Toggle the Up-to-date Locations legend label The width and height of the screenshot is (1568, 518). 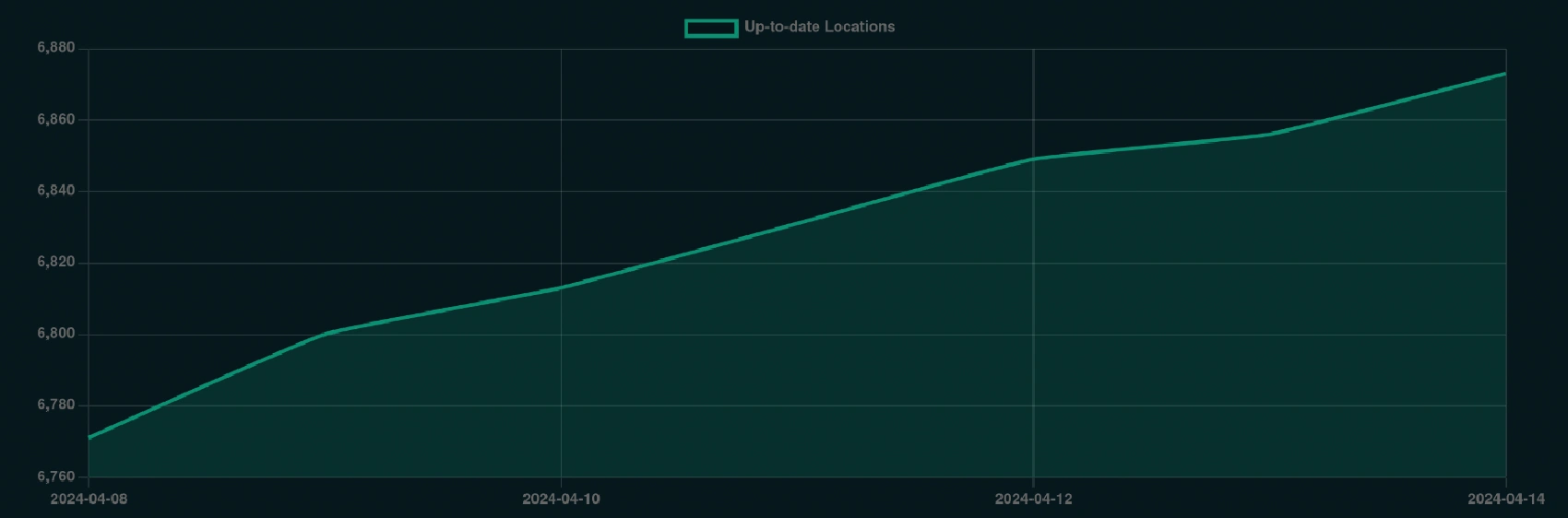click(x=819, y=27)
